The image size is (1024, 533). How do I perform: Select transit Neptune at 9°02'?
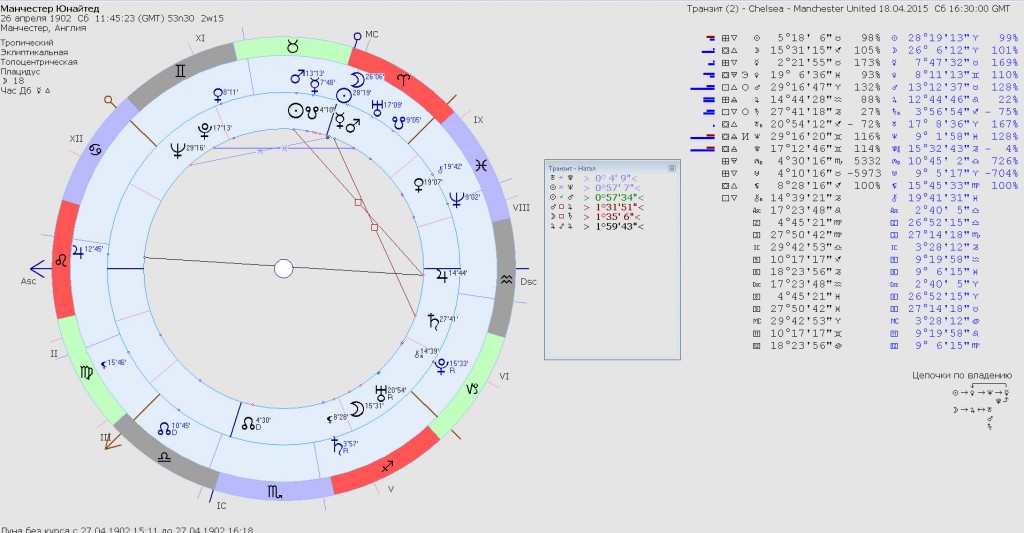coord(456,200)
